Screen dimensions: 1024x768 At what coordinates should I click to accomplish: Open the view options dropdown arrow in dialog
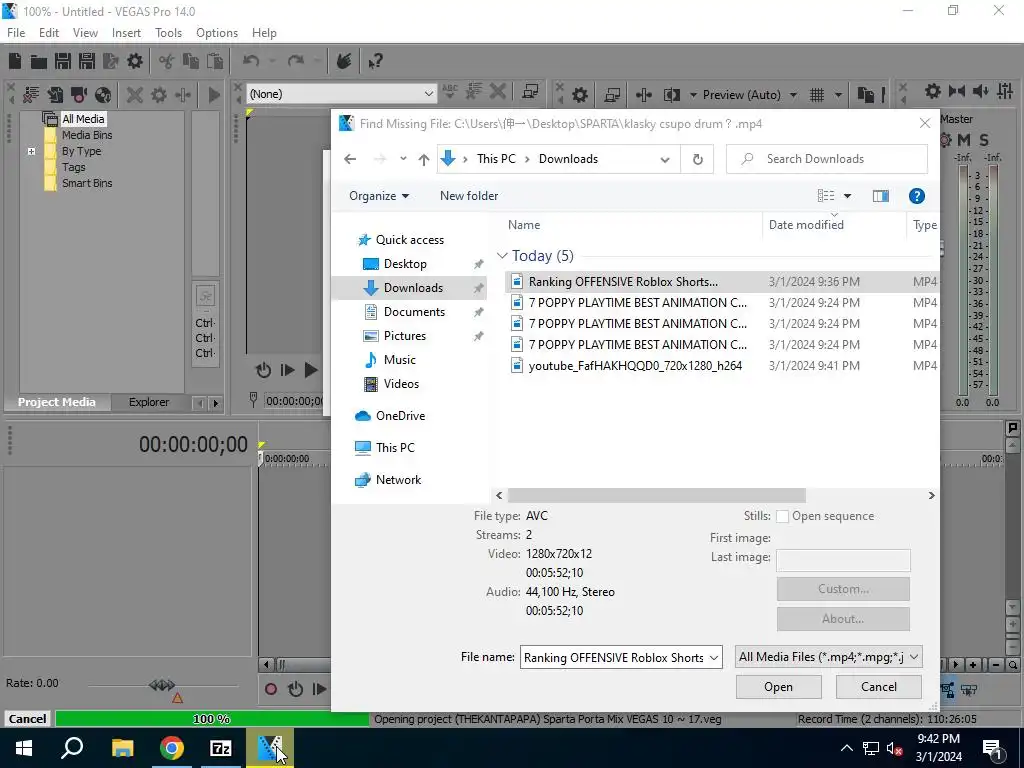coord(847,196)
